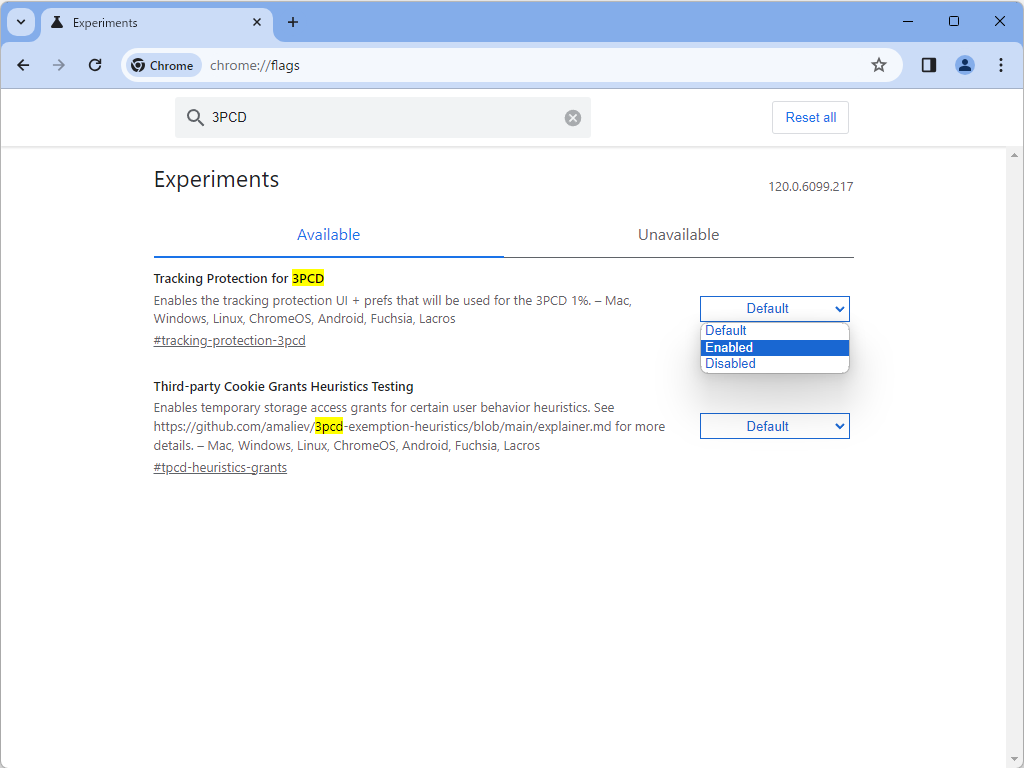Follow the #tpcd-heuristics-grants link
1024x768 pixels.
click(219, 467)
